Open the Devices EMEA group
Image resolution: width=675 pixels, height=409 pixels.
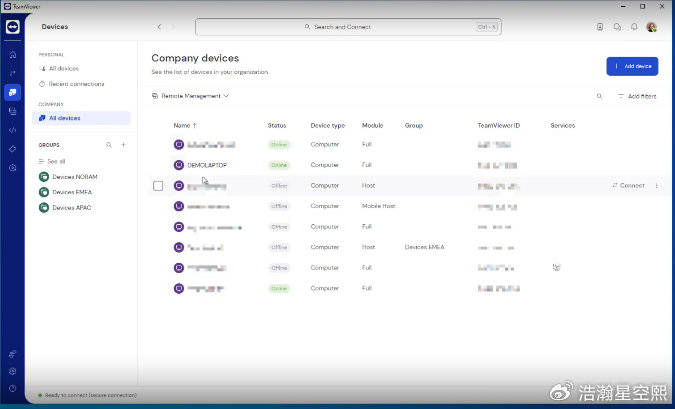click(65, 192)
